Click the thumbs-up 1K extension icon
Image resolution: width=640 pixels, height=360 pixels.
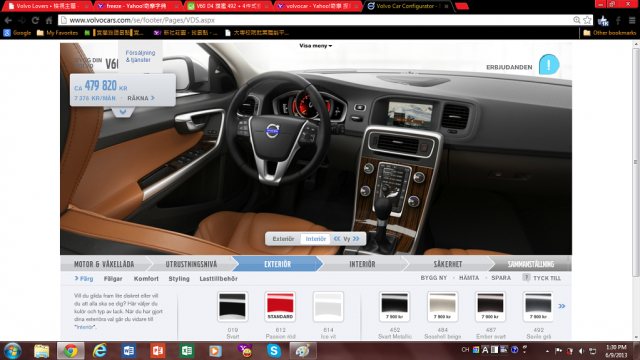point(603,20)
